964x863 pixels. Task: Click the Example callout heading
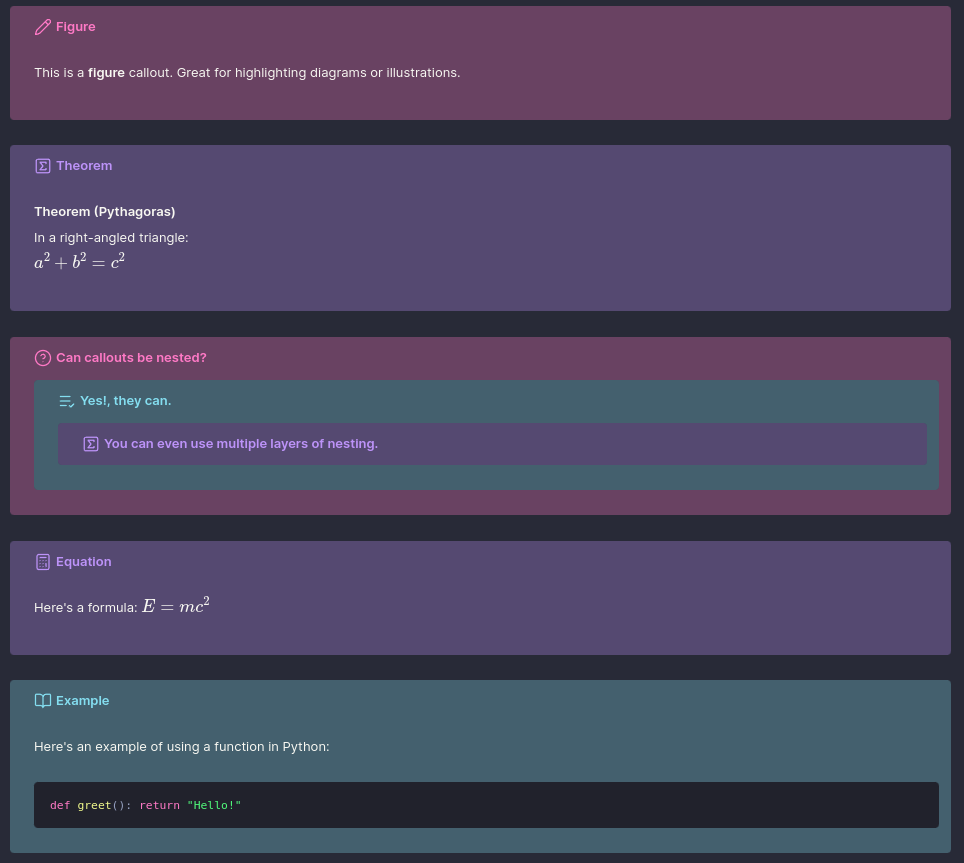pos(82,701)
